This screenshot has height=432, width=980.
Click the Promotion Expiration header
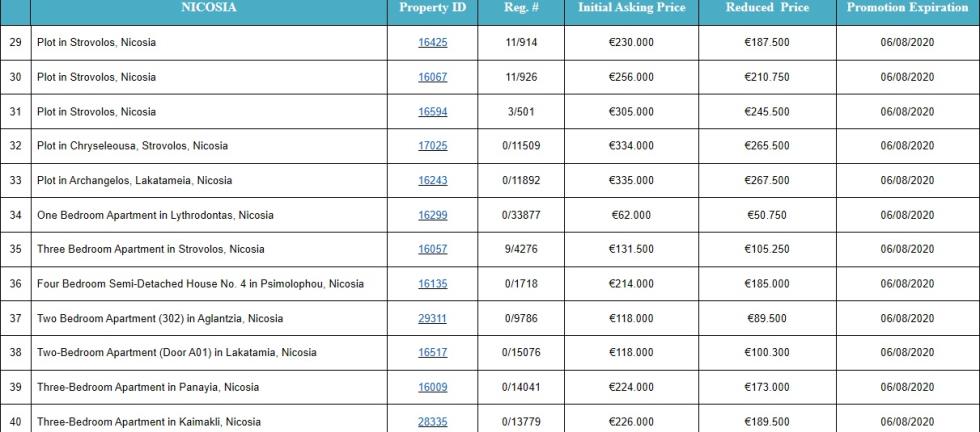908,8
